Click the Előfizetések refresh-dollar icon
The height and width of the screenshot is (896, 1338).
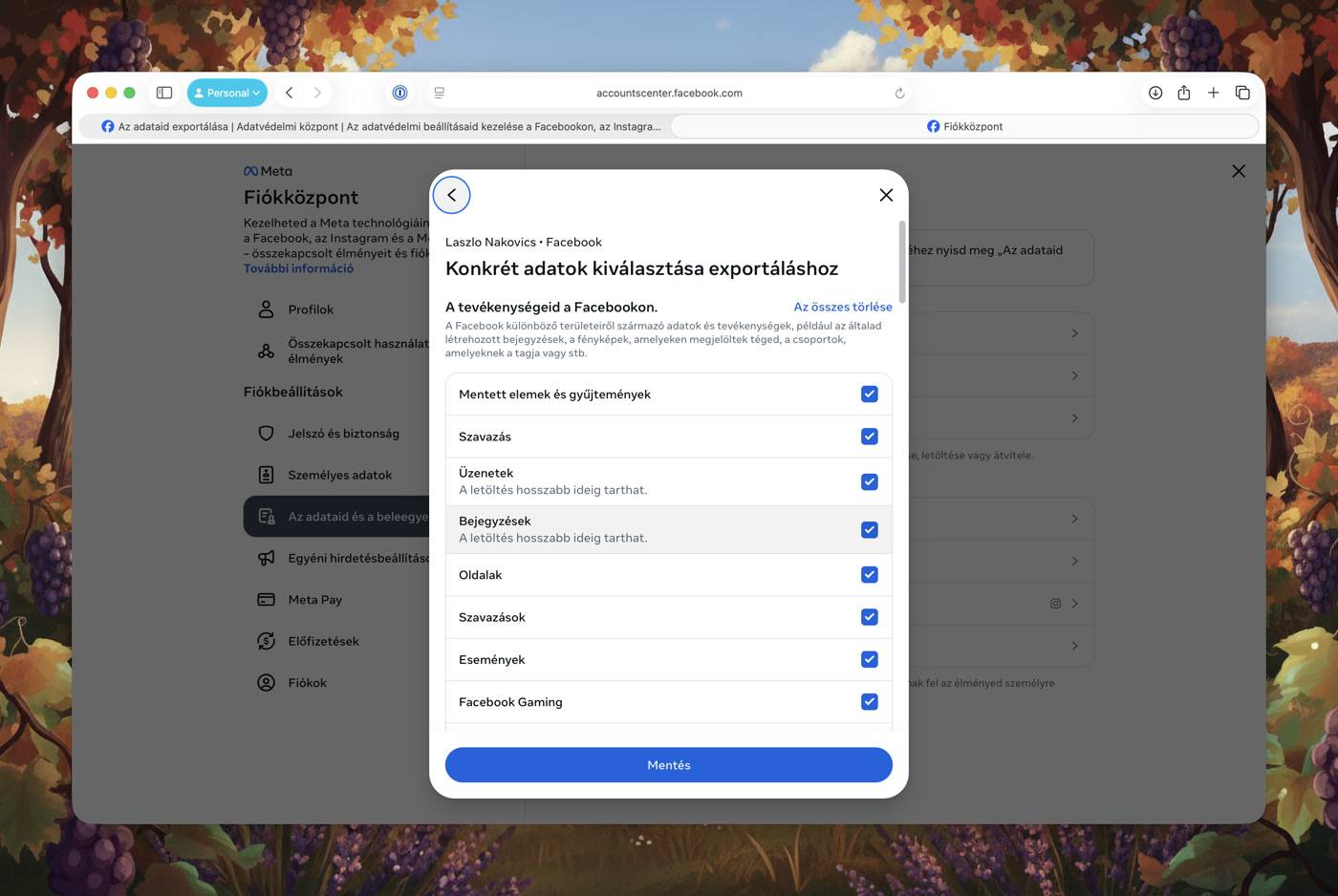click(267, 641)
